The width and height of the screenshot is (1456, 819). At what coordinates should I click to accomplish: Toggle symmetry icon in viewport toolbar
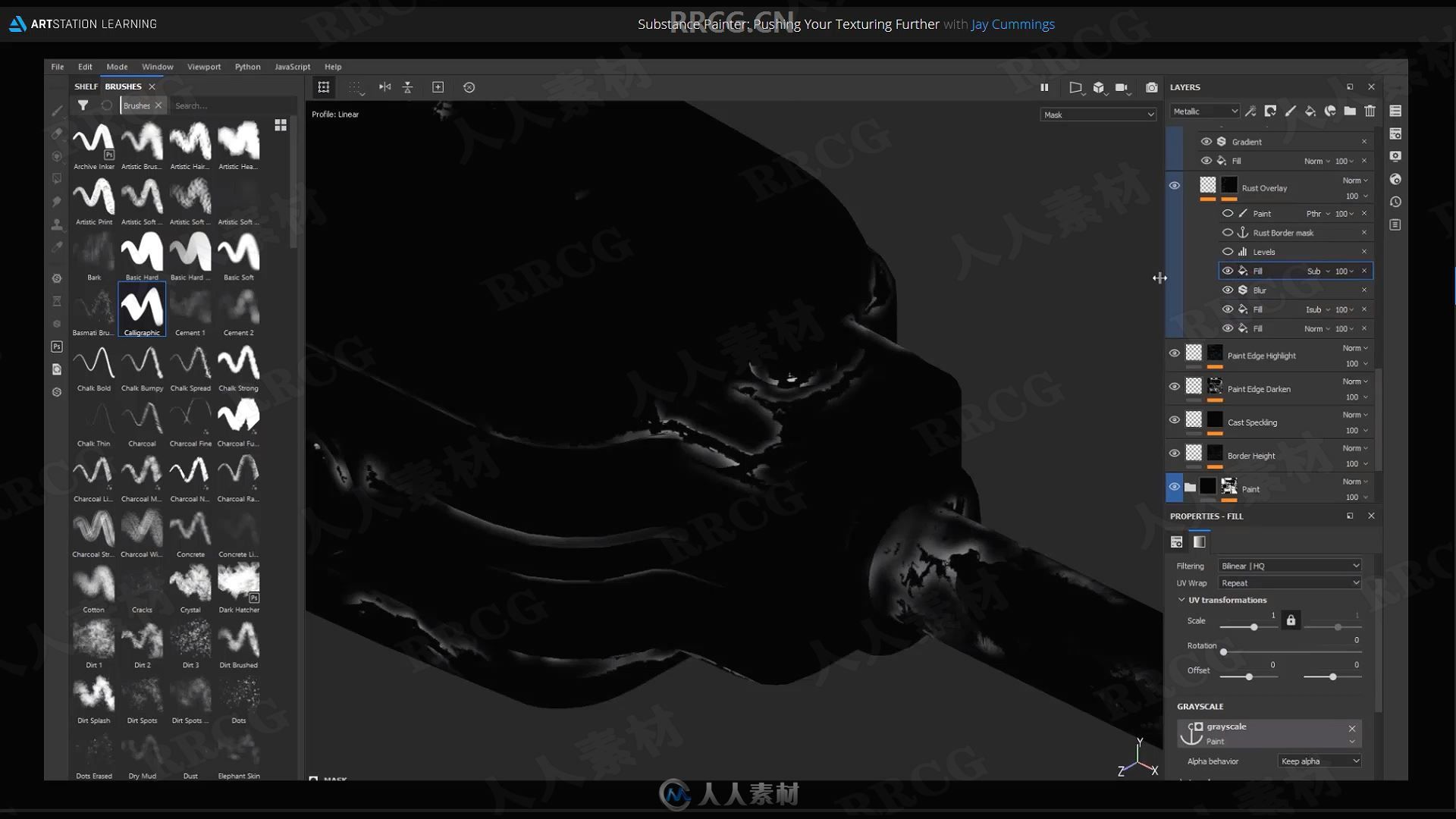[x=385, y=87]
